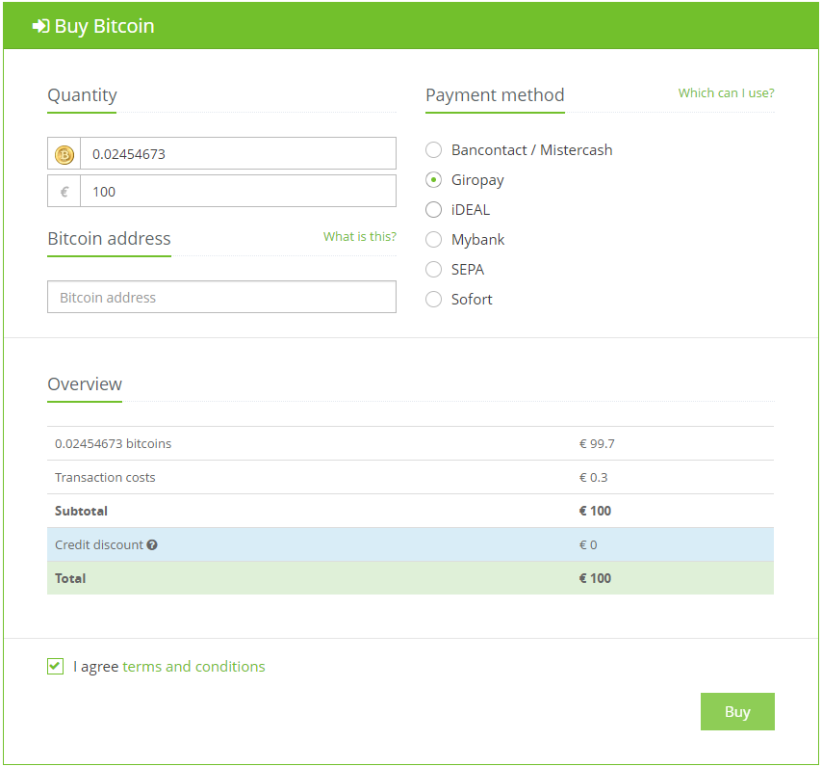Click the euro amount field showing 100

[239, 191]
